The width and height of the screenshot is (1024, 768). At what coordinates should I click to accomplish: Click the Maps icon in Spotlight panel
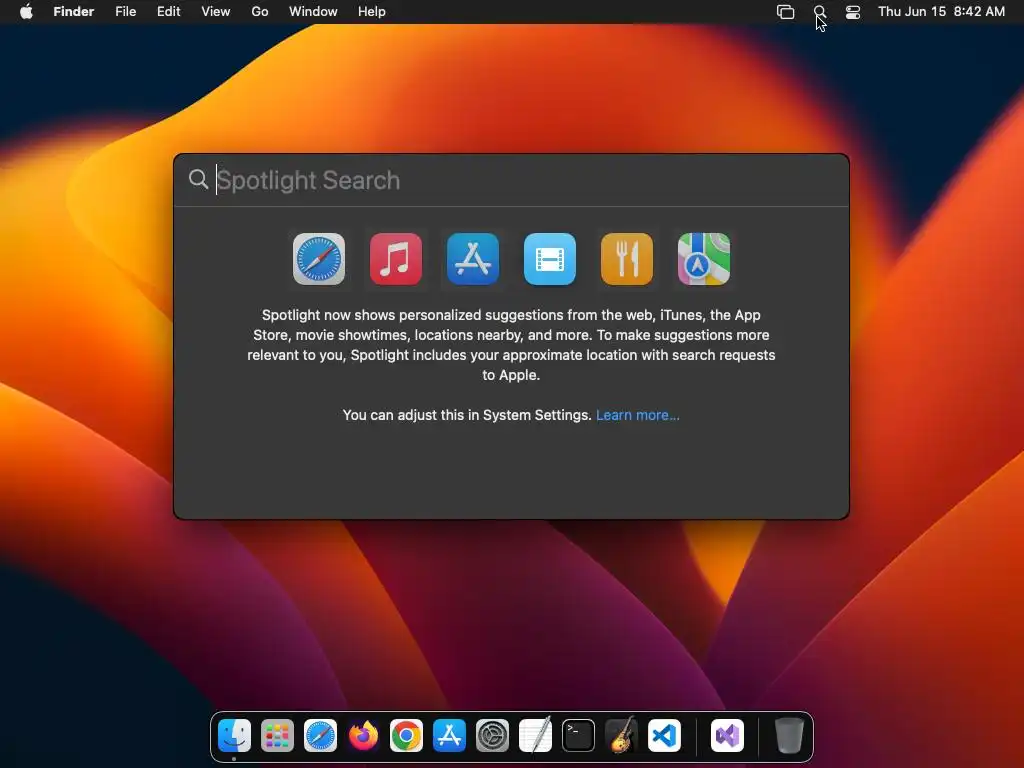(704, 259)
